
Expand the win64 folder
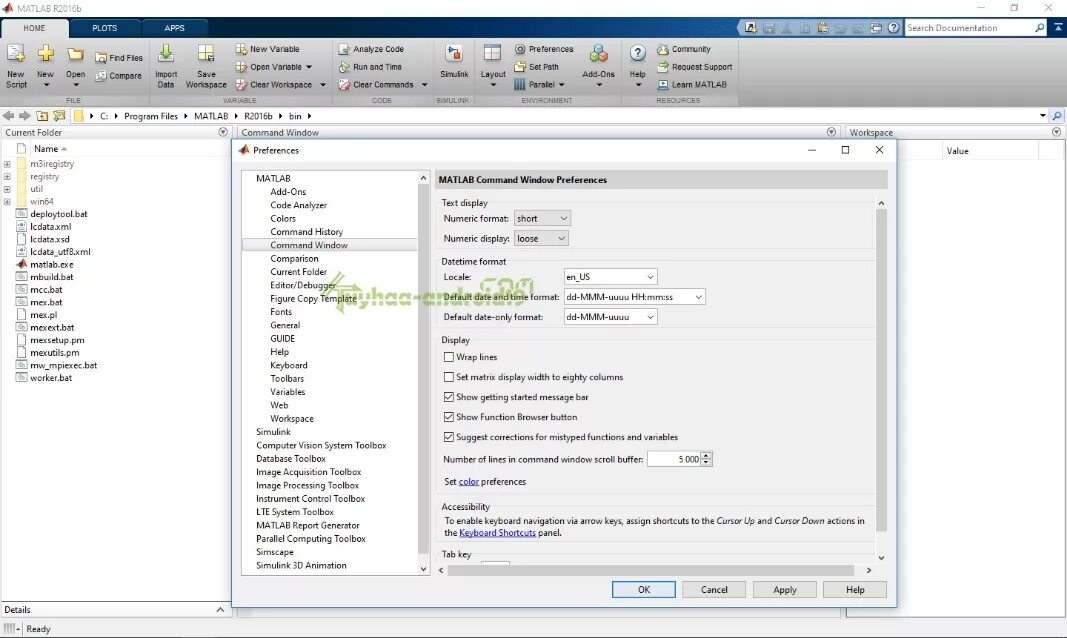7,201
